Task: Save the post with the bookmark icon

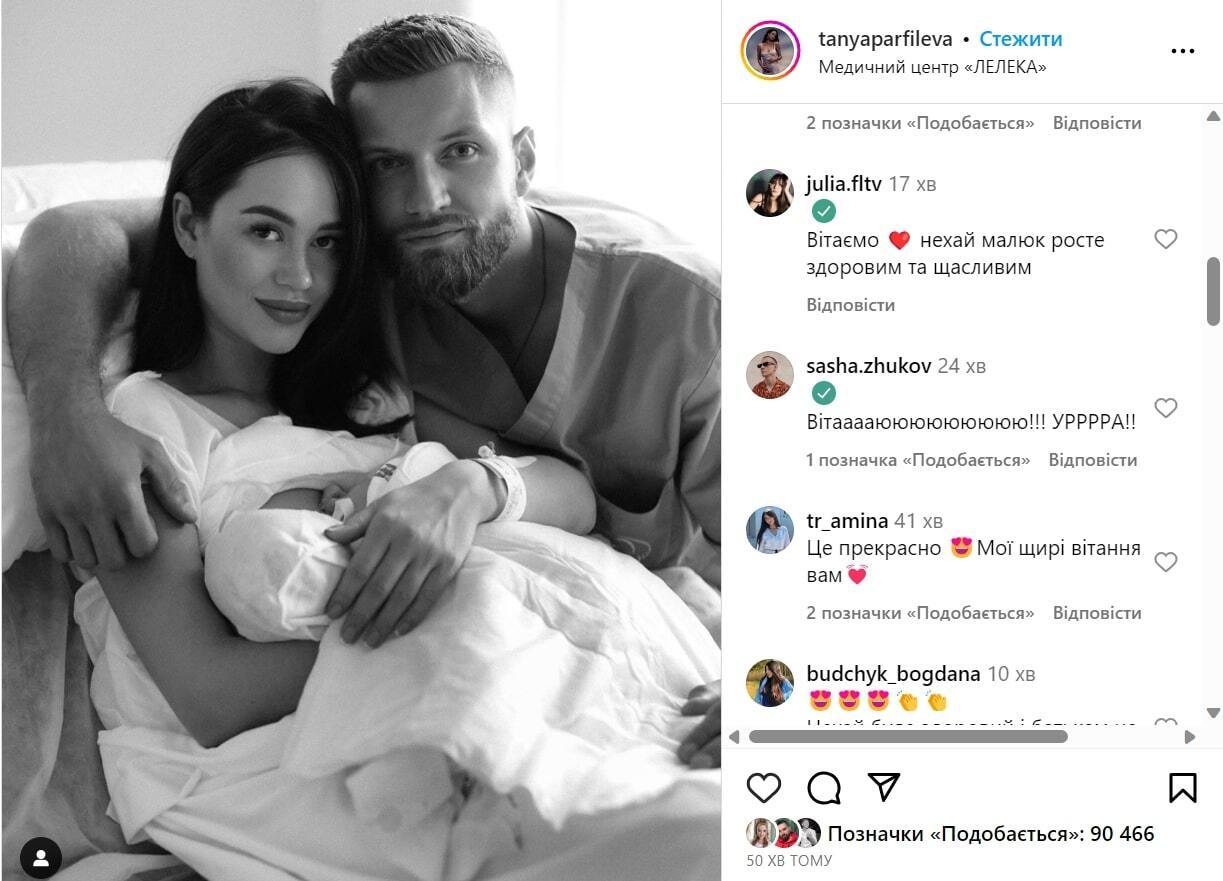Action: [x=1183, y=788]
